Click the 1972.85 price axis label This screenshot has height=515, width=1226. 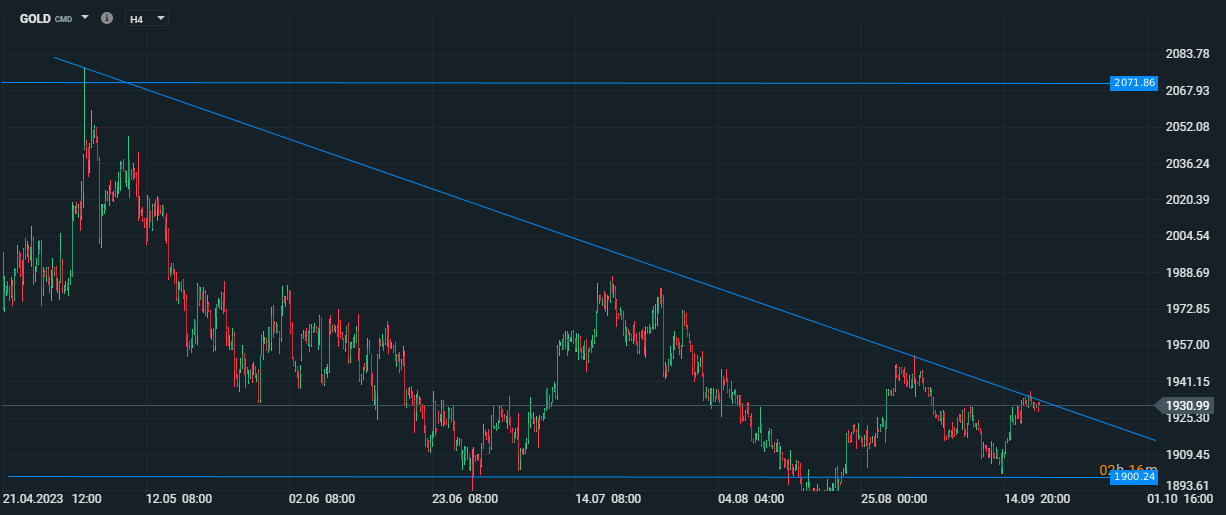(x=1188, y=308)
